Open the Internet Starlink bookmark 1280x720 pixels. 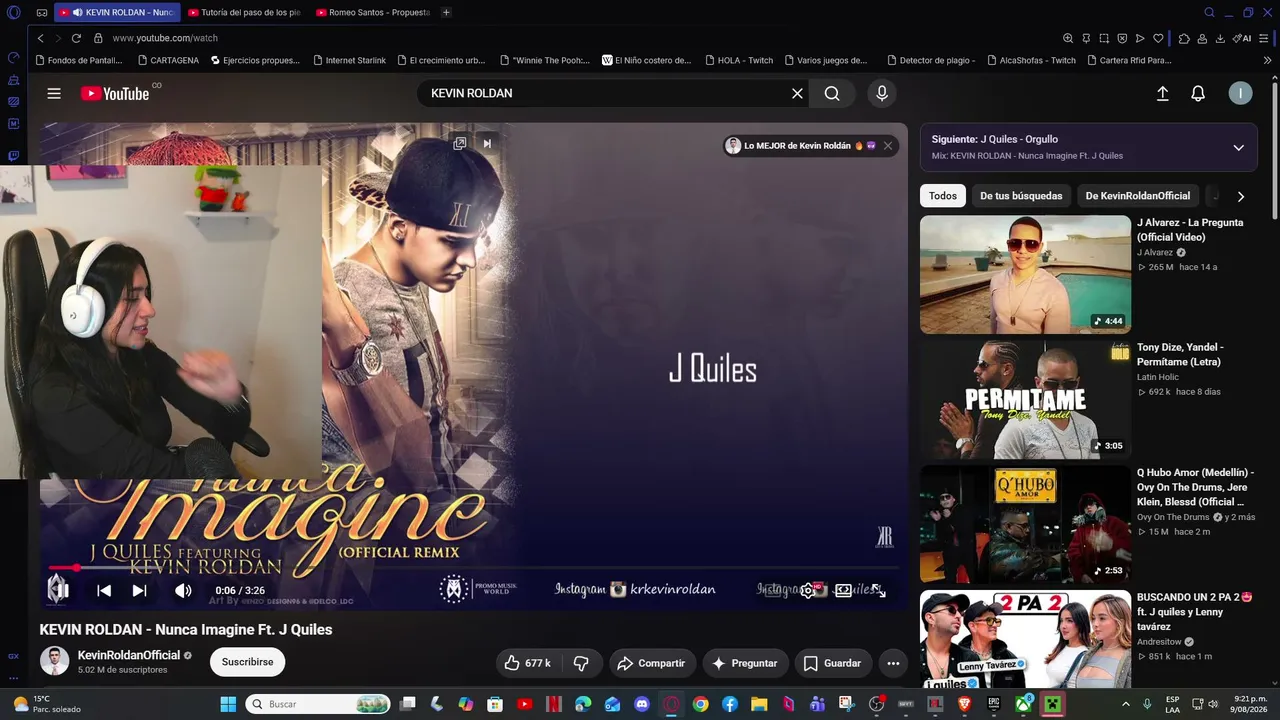tap(348, 60)
